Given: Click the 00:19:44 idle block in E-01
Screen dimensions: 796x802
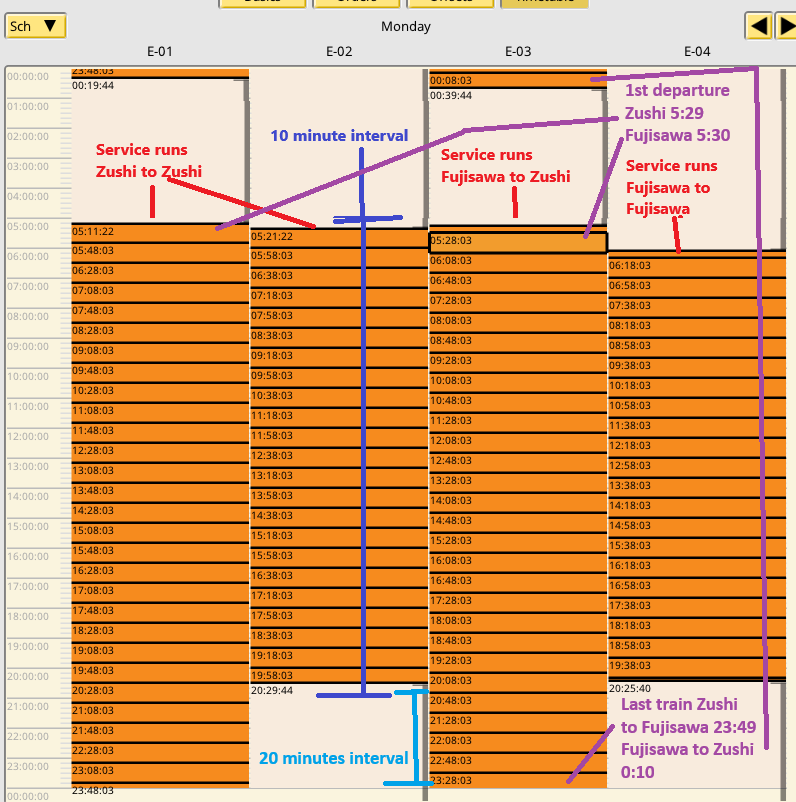Looking at the screenshot, I should (160, 151).
